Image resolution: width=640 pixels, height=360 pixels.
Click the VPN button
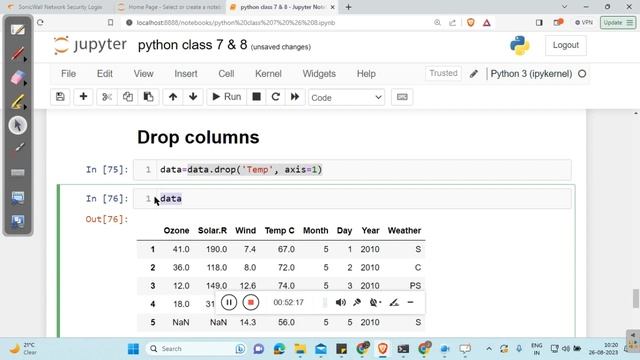584,22
